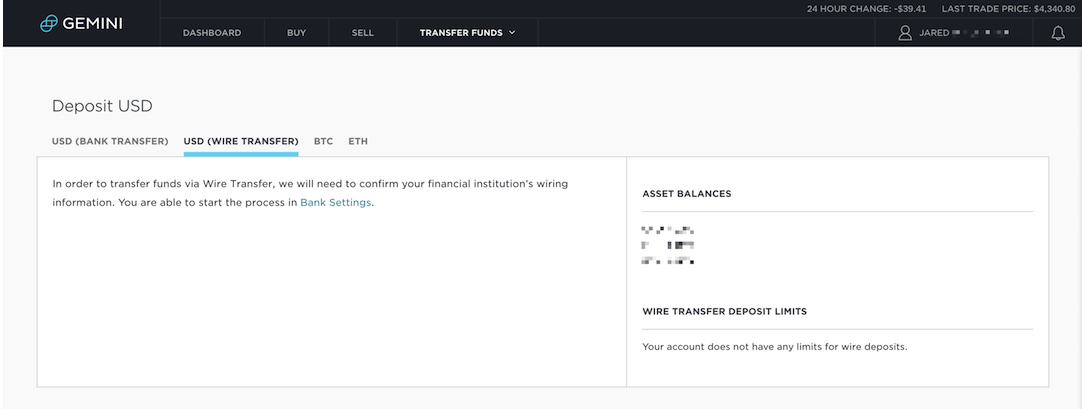This screenshot has width=1082, height=409.
Task: Open the Transfer Funds menu label
Action: click(x=461, y=32)
